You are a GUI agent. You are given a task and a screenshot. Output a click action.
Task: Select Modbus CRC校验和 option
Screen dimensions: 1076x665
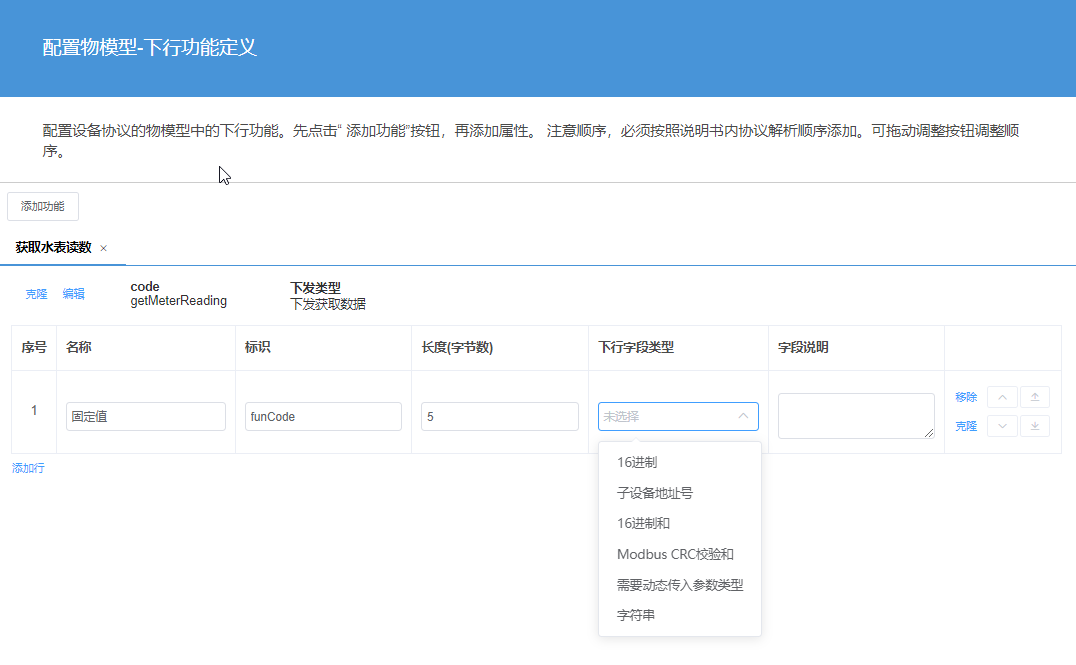[675, 554]
